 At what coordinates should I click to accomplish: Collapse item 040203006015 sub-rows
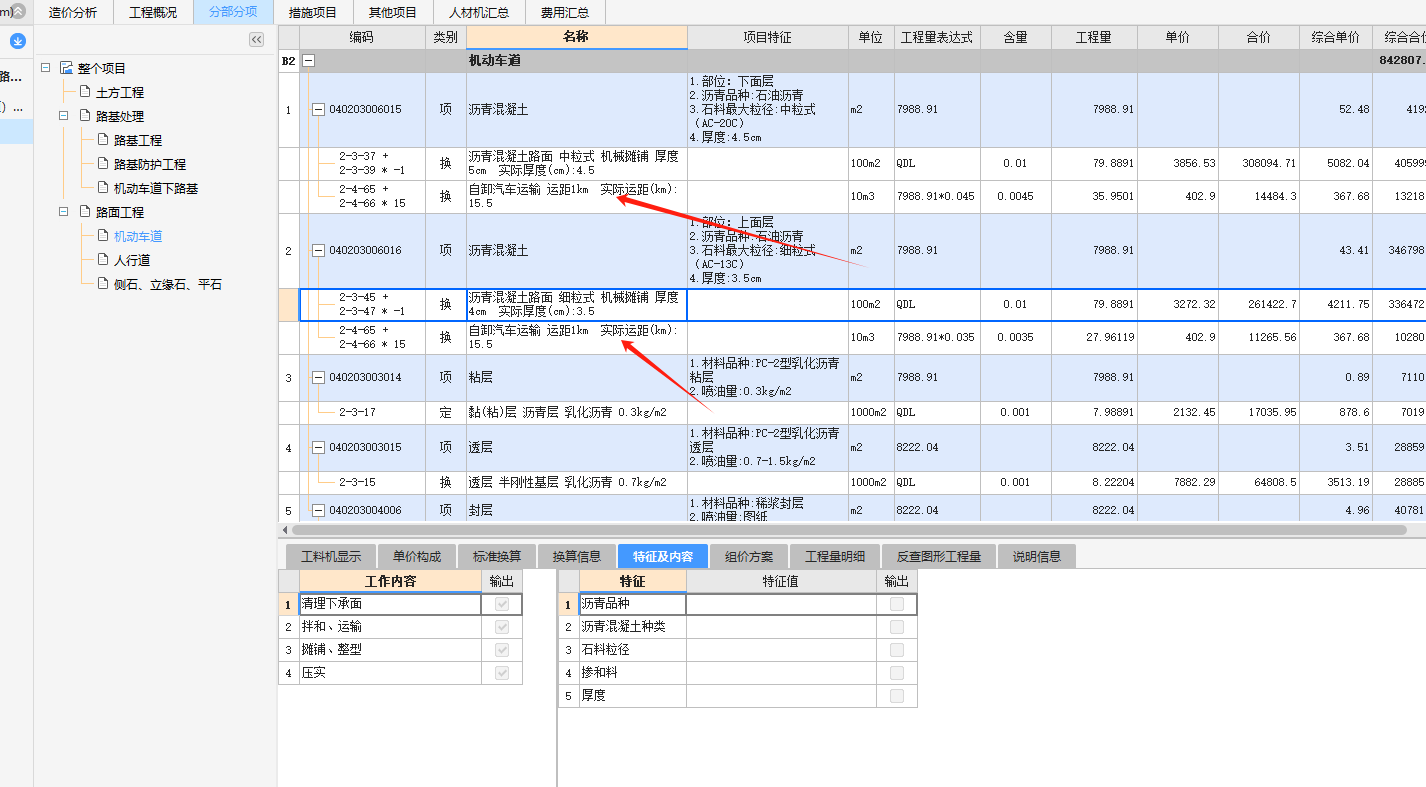click(x=318, y=110)
